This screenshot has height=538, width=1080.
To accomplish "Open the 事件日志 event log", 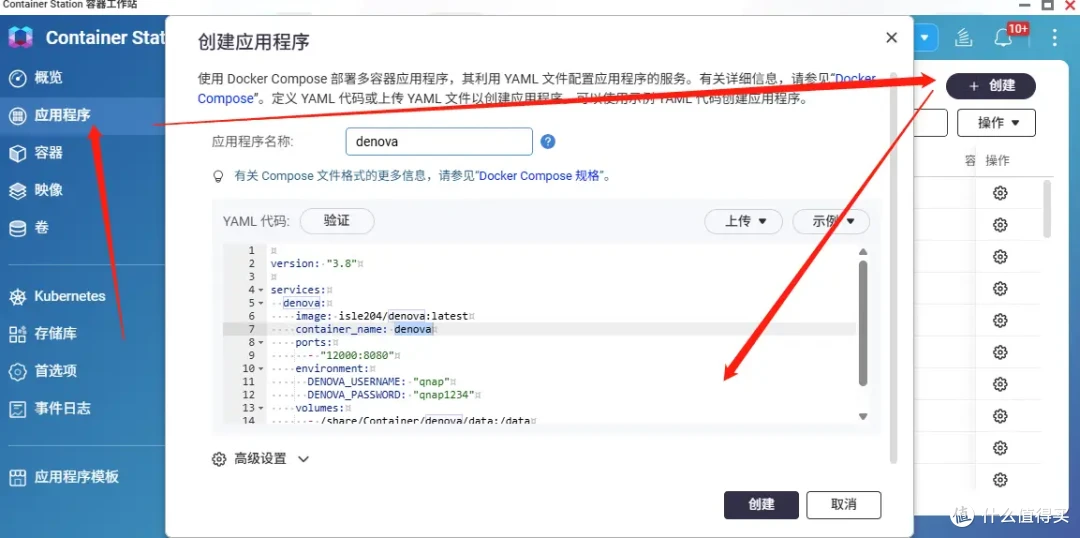I will [x=62, y=408].
